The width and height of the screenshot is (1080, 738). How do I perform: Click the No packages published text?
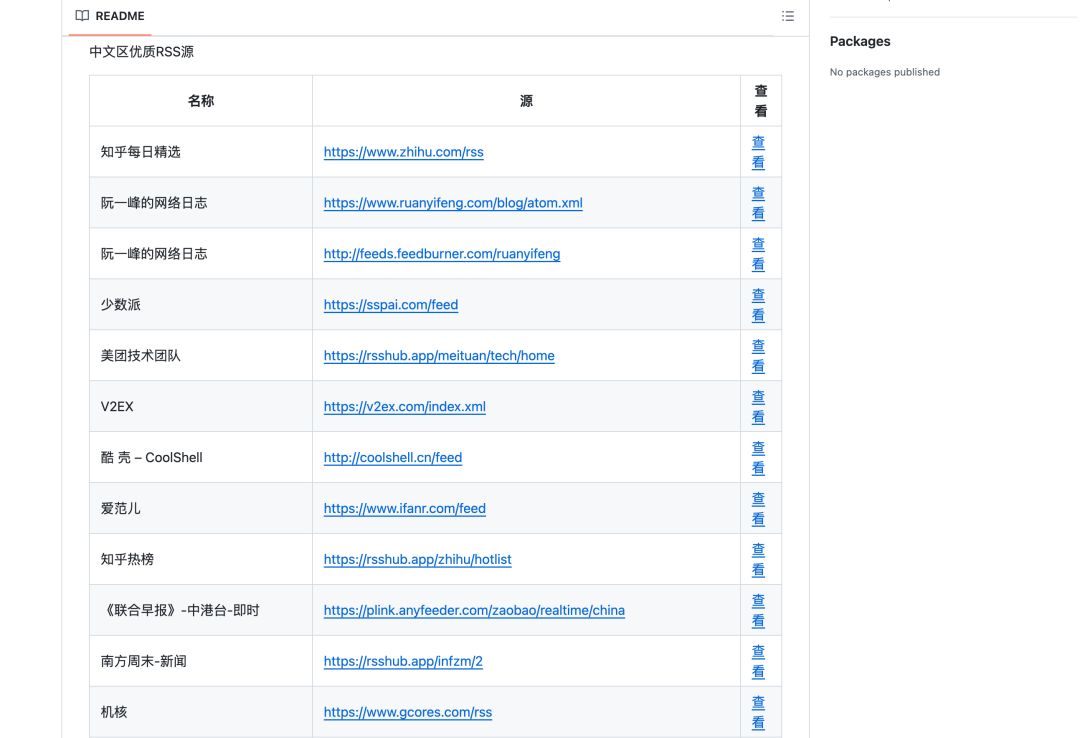tap(884, 72)
